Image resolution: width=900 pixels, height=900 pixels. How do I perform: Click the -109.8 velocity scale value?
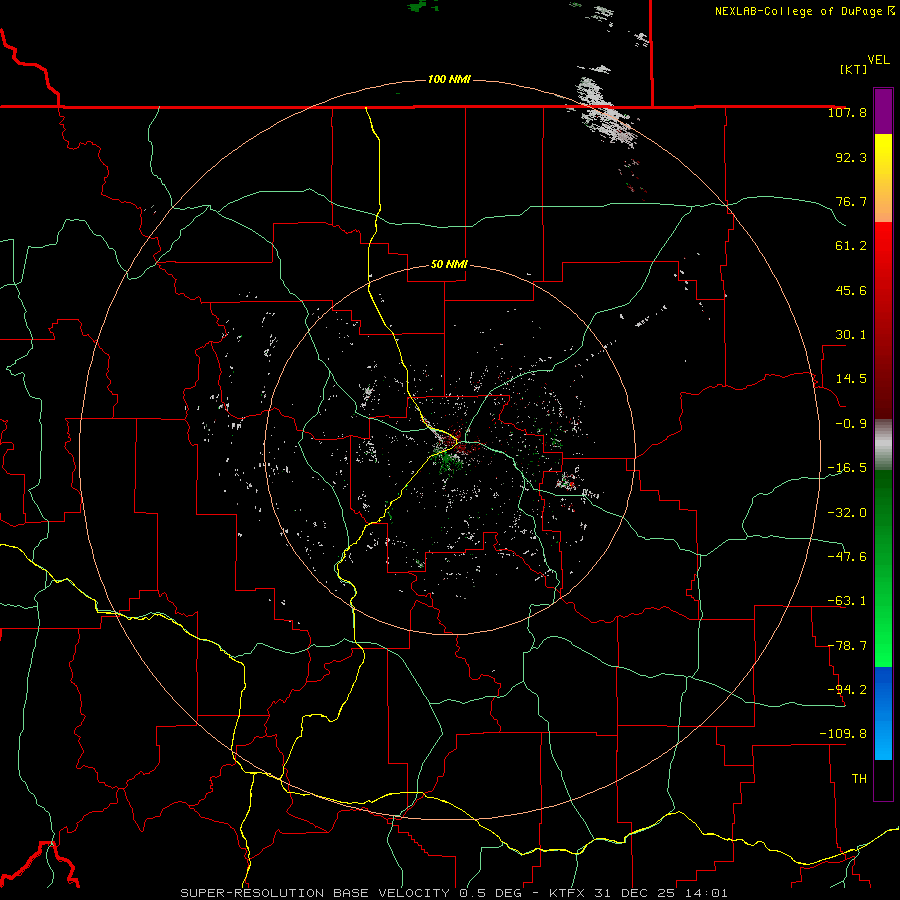[x=843, y=734]
